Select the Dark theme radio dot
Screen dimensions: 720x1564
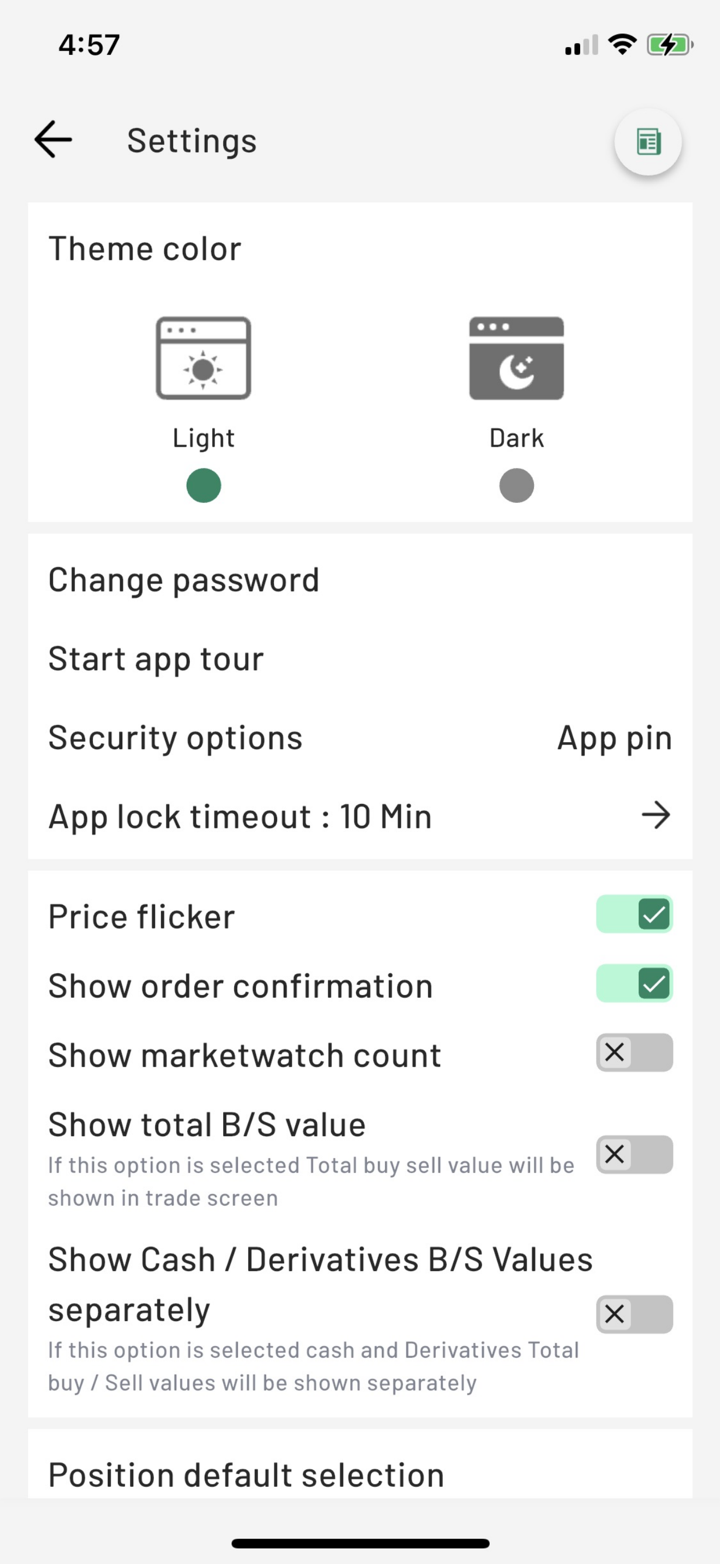pyautogui.click(x=516, y=486)
